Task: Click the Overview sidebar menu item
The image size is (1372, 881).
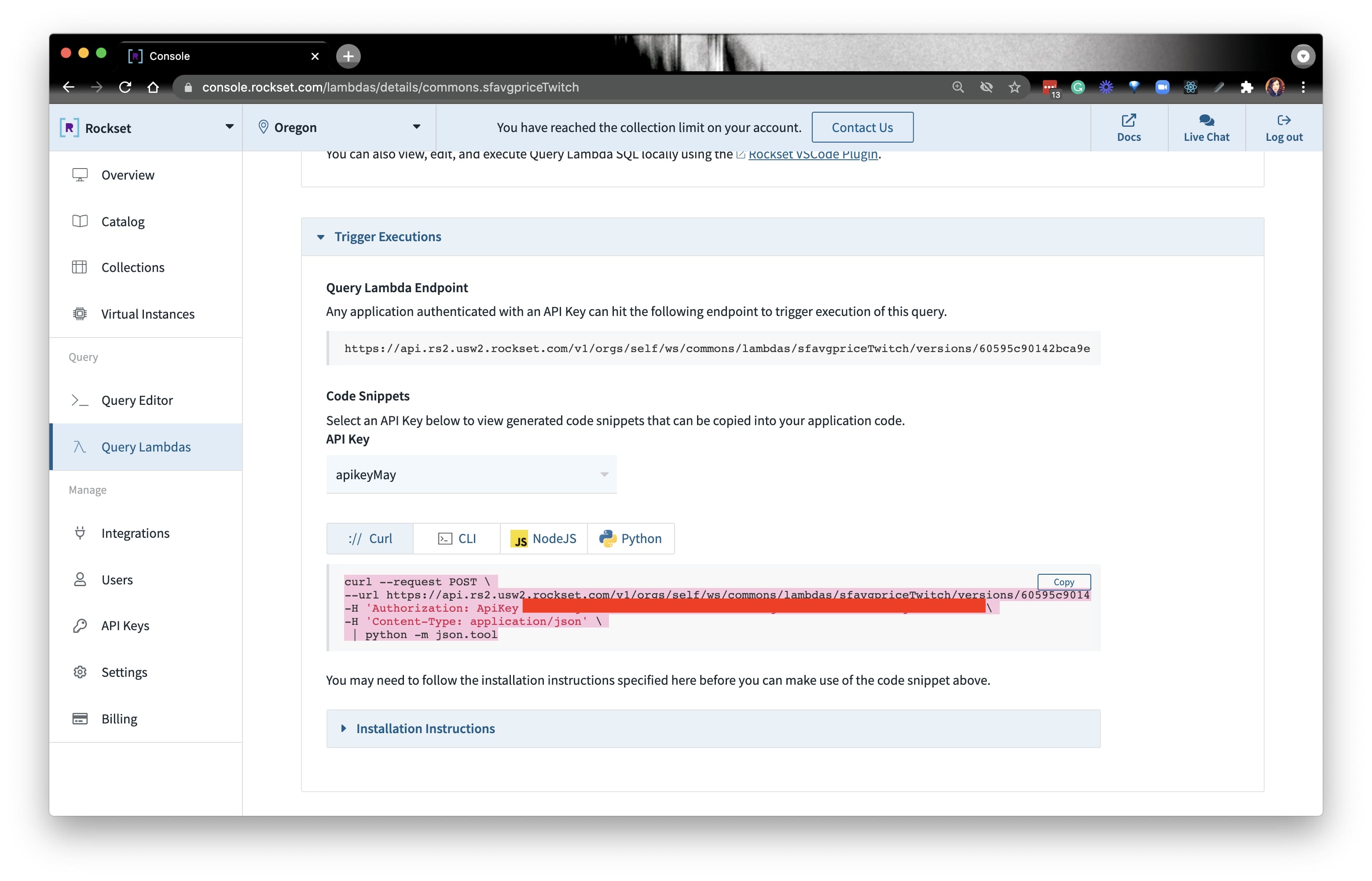Action: click(x=127, y=174)
